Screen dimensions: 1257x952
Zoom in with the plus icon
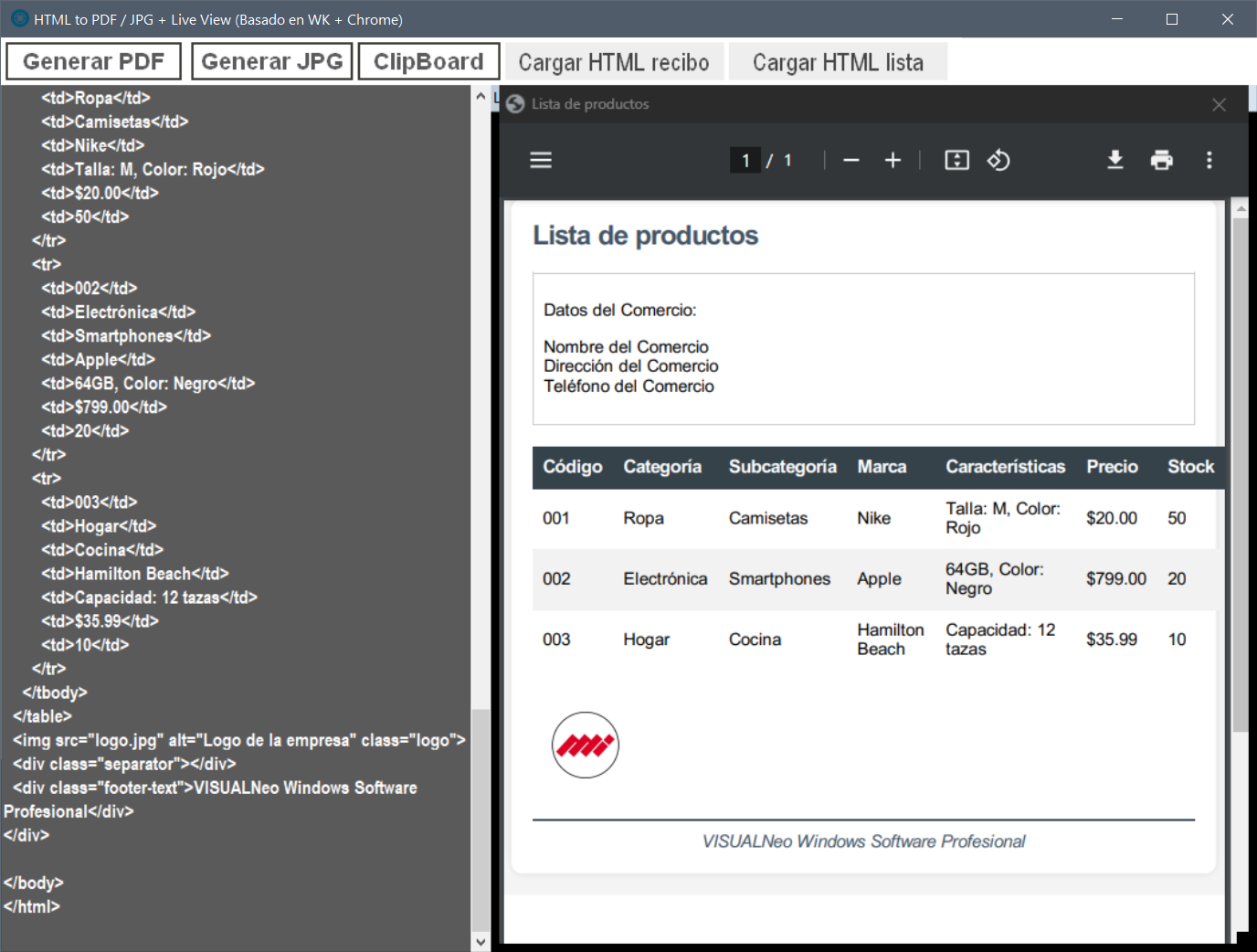tap(893, 161)
